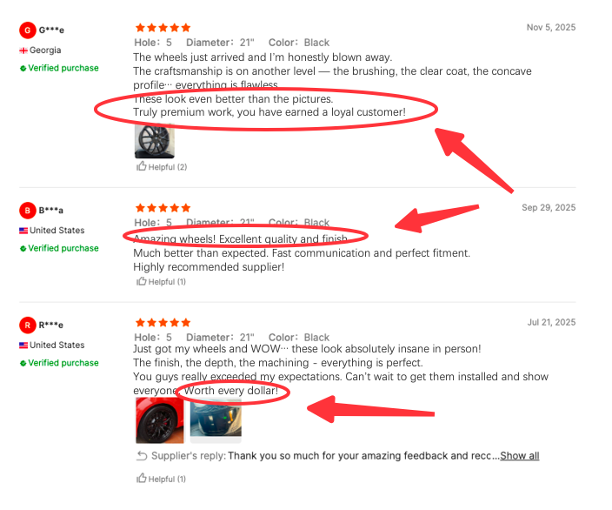Click the Helpful thumbs-up icon on B***a's review
The height and width of the screenshot is (510, 612).
click(x=141, y=281)
